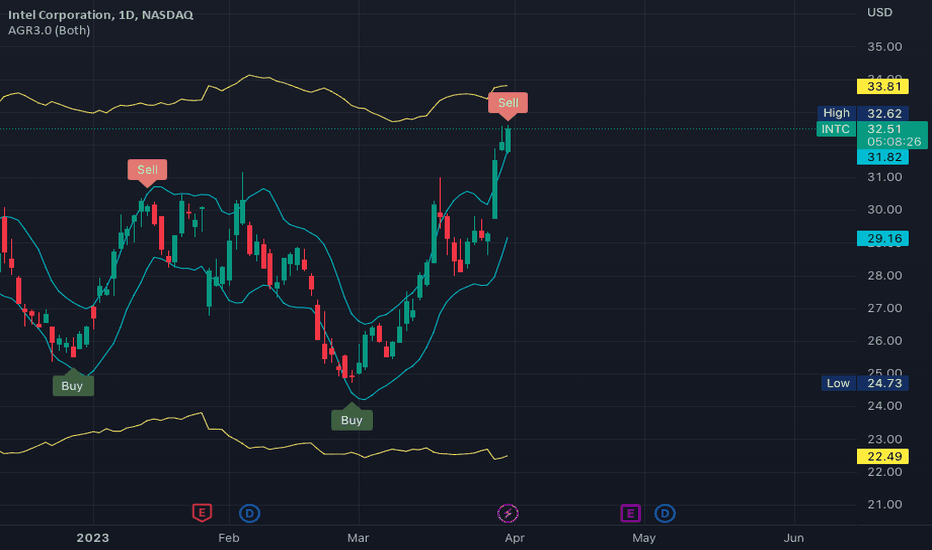Click the Buy signal label in December
The image size is (932, 550).
73,386
